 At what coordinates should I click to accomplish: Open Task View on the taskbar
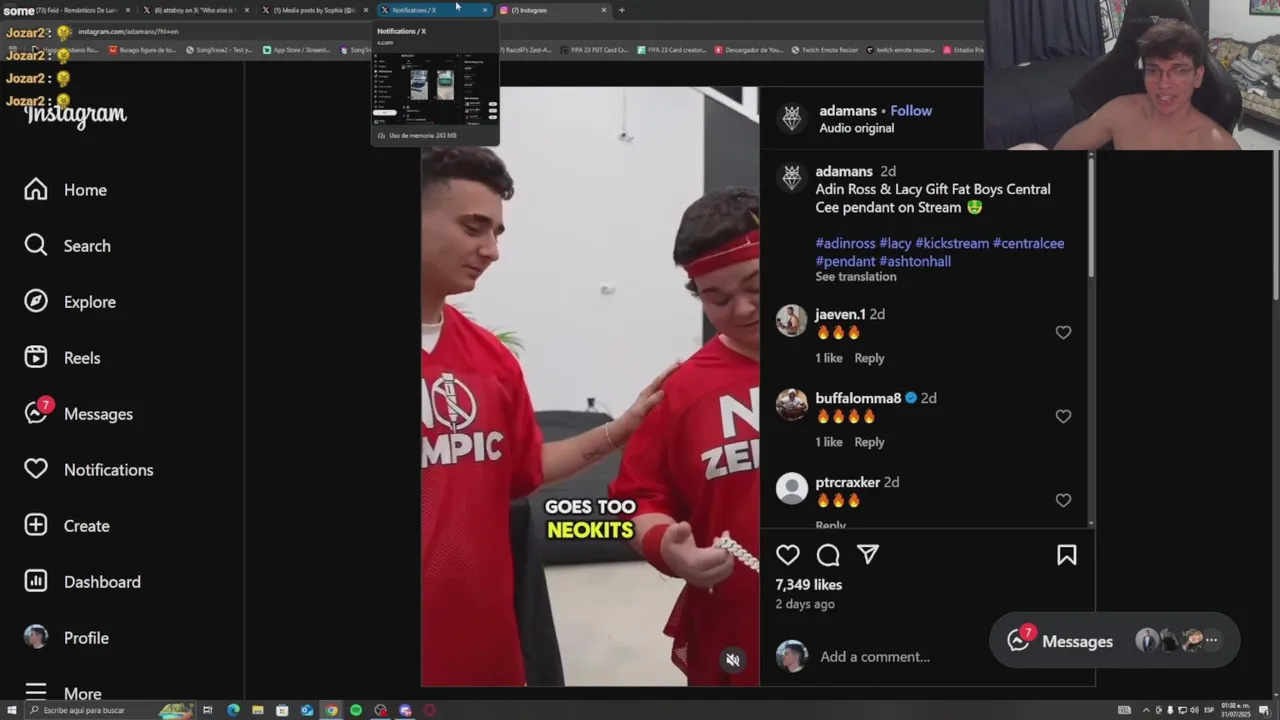[x=208, y=710]
